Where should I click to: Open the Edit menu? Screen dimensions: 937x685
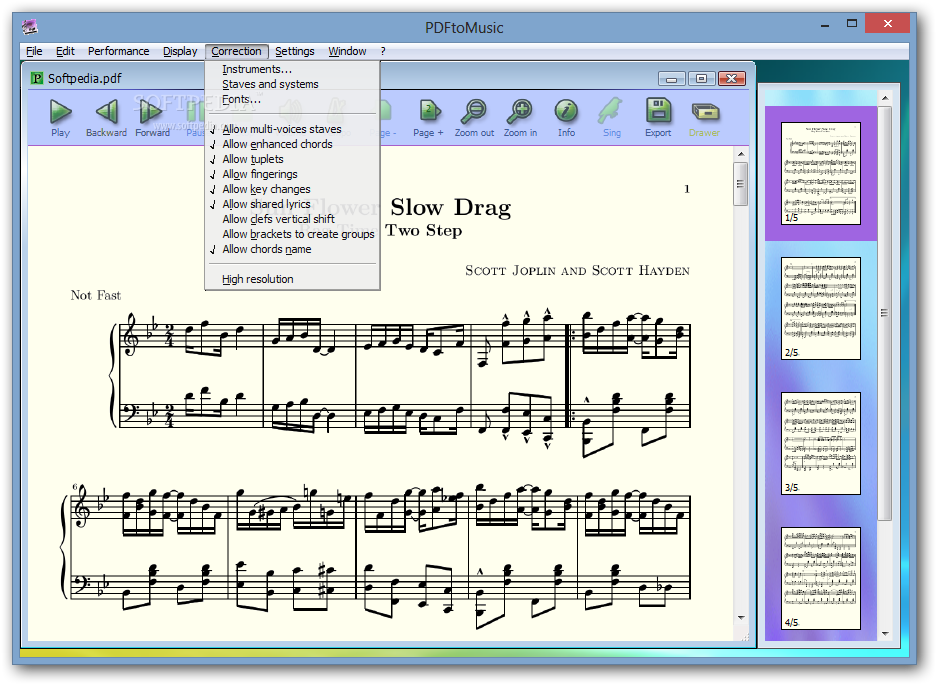(65, 51)
